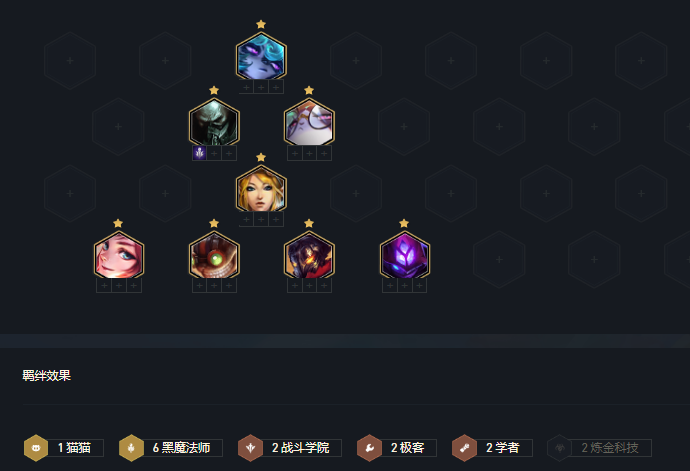Select the pink-haired Annie champion hex
This screenshot has width=690, height=471.
[x=119, y=256]
